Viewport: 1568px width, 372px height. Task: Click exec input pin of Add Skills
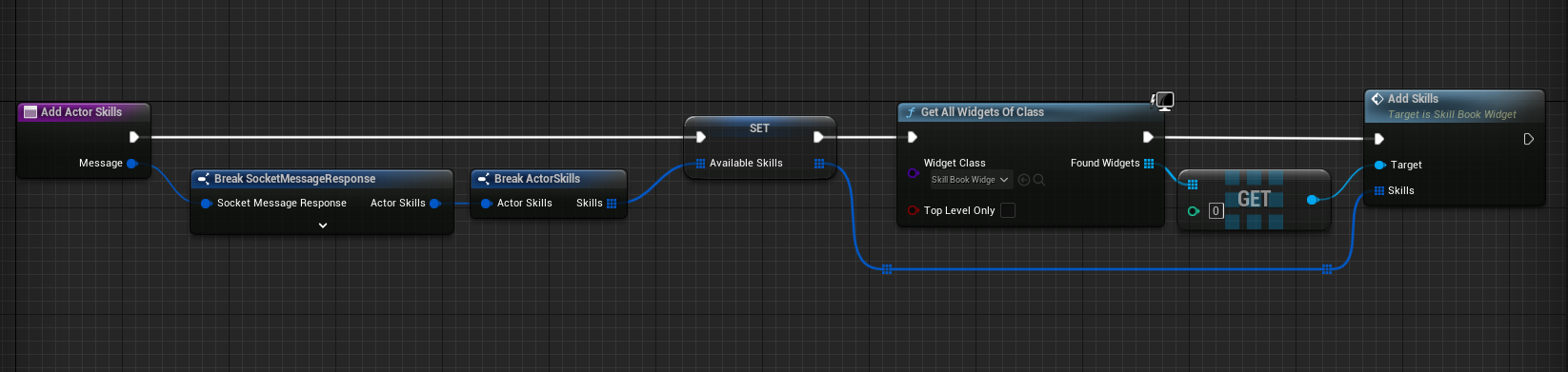click(x=1379, y=139)
